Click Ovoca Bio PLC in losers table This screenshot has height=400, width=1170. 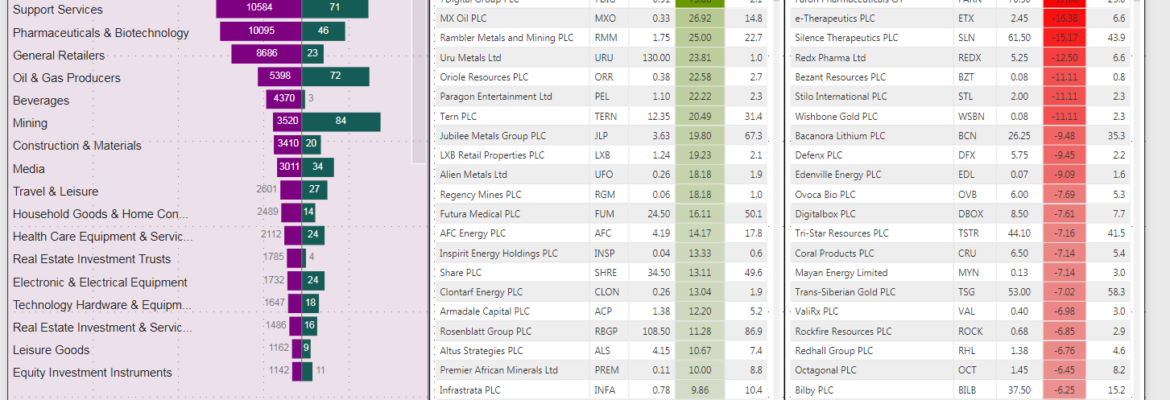pyautogui.click(x=825, y=194)
